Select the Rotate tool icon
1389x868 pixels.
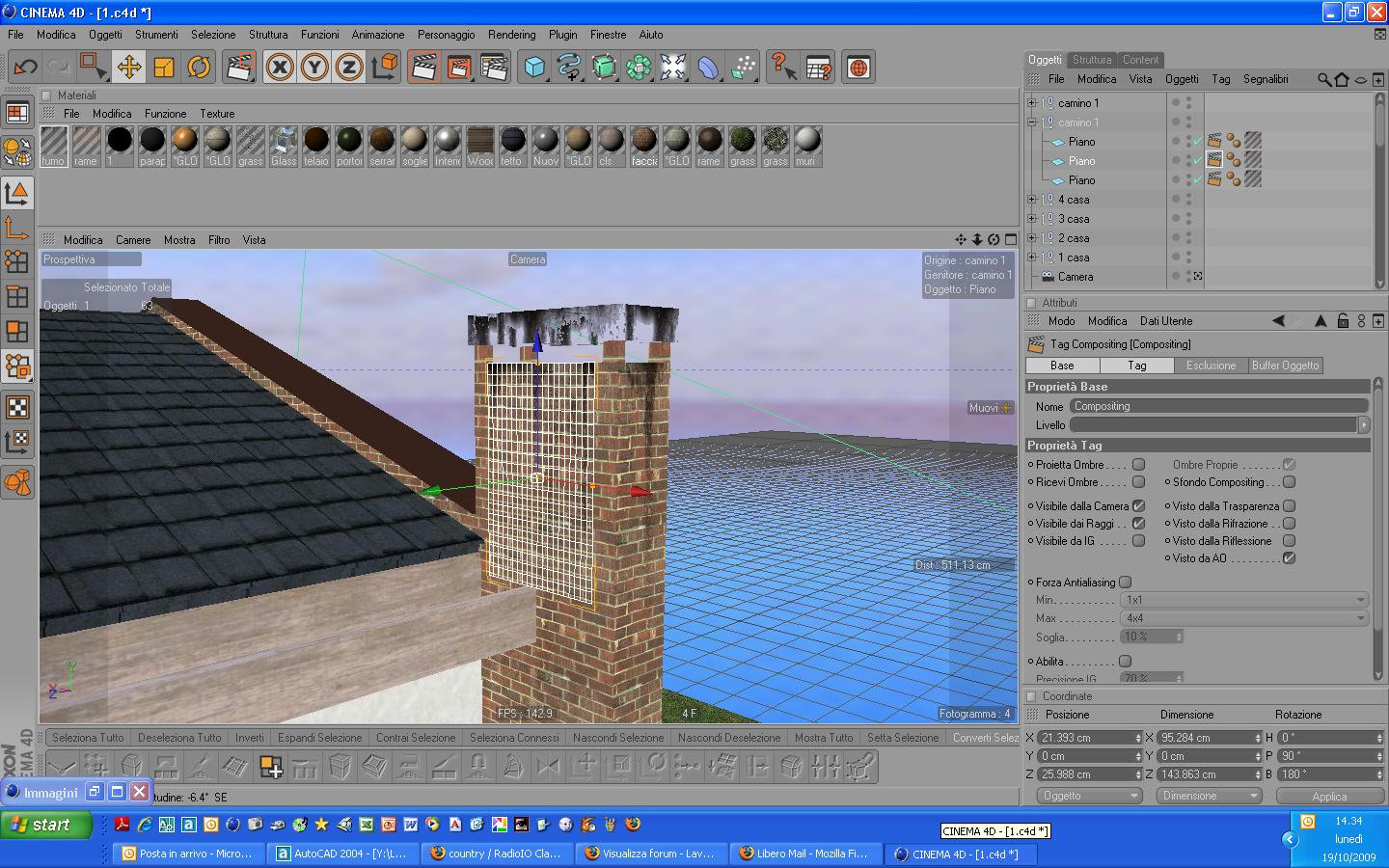(199, 68)
